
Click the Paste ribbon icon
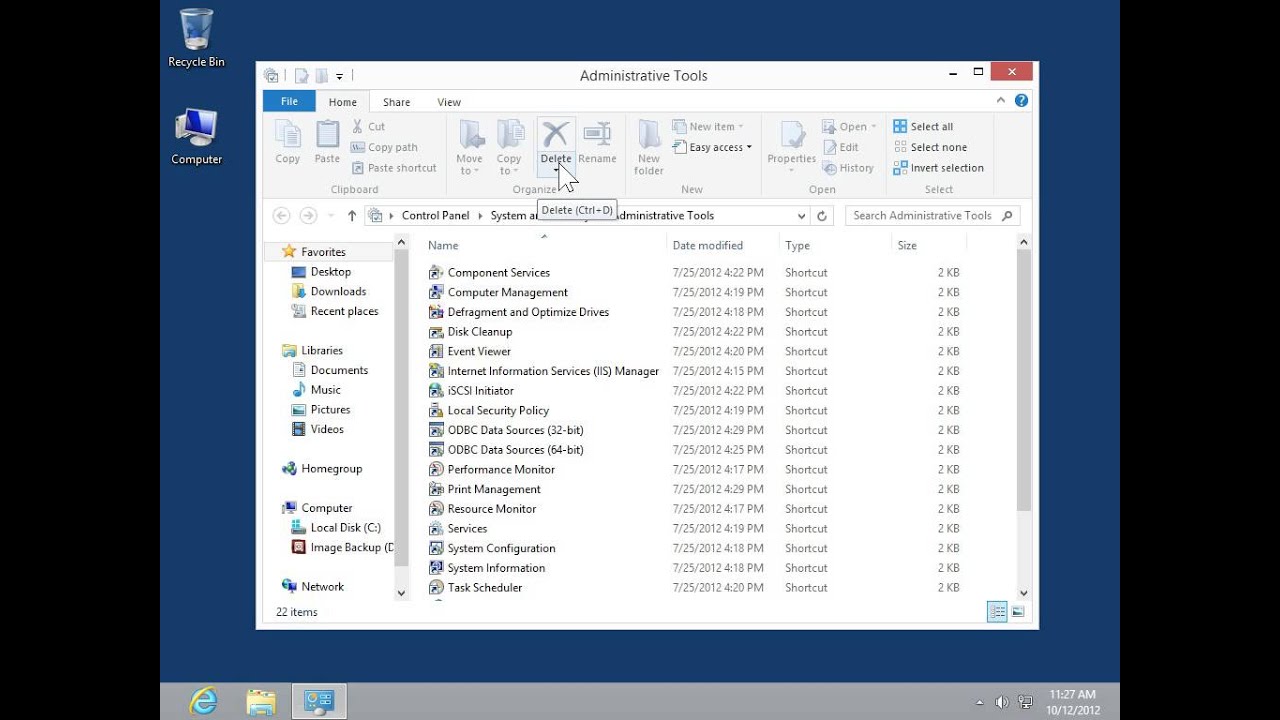327,134
